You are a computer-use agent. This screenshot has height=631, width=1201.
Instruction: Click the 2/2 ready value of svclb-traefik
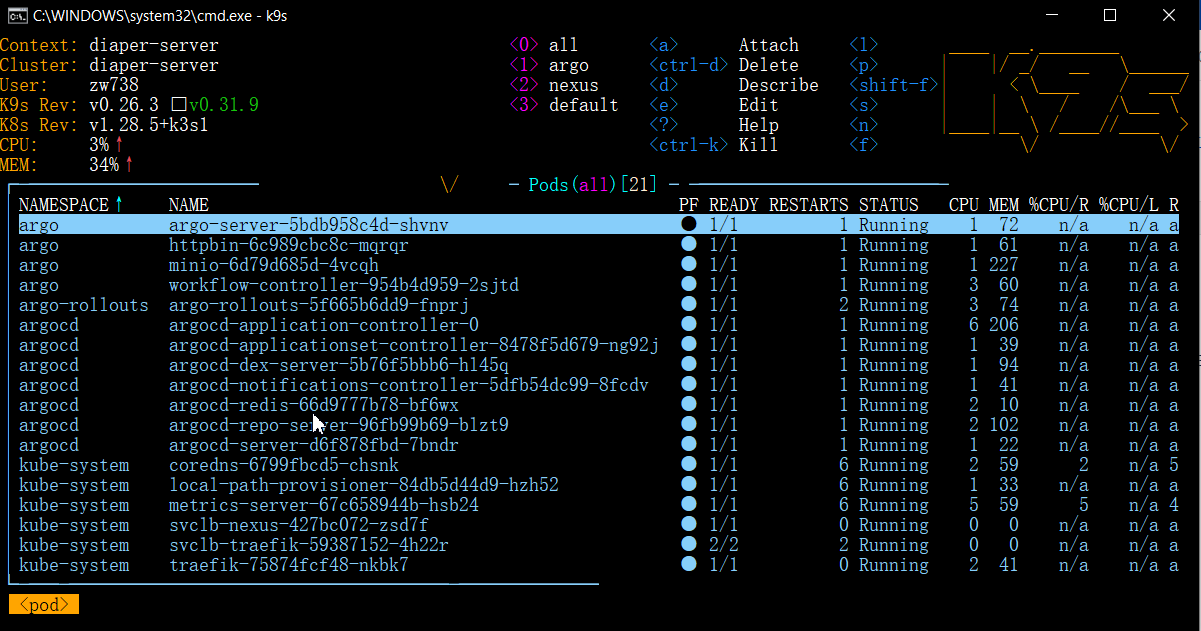click(724, 545)
